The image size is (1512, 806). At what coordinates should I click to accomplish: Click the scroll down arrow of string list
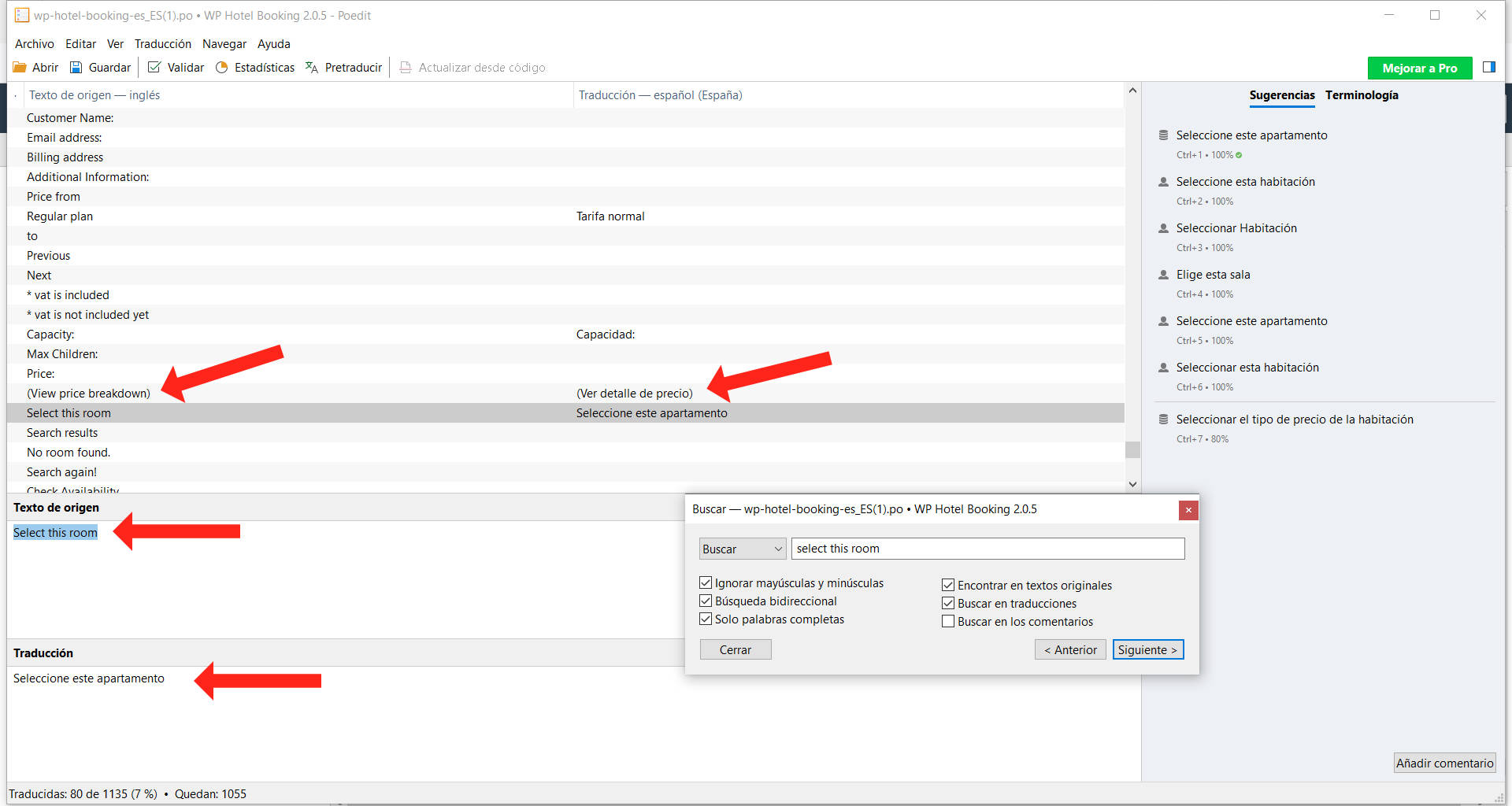click(1132, 484)
